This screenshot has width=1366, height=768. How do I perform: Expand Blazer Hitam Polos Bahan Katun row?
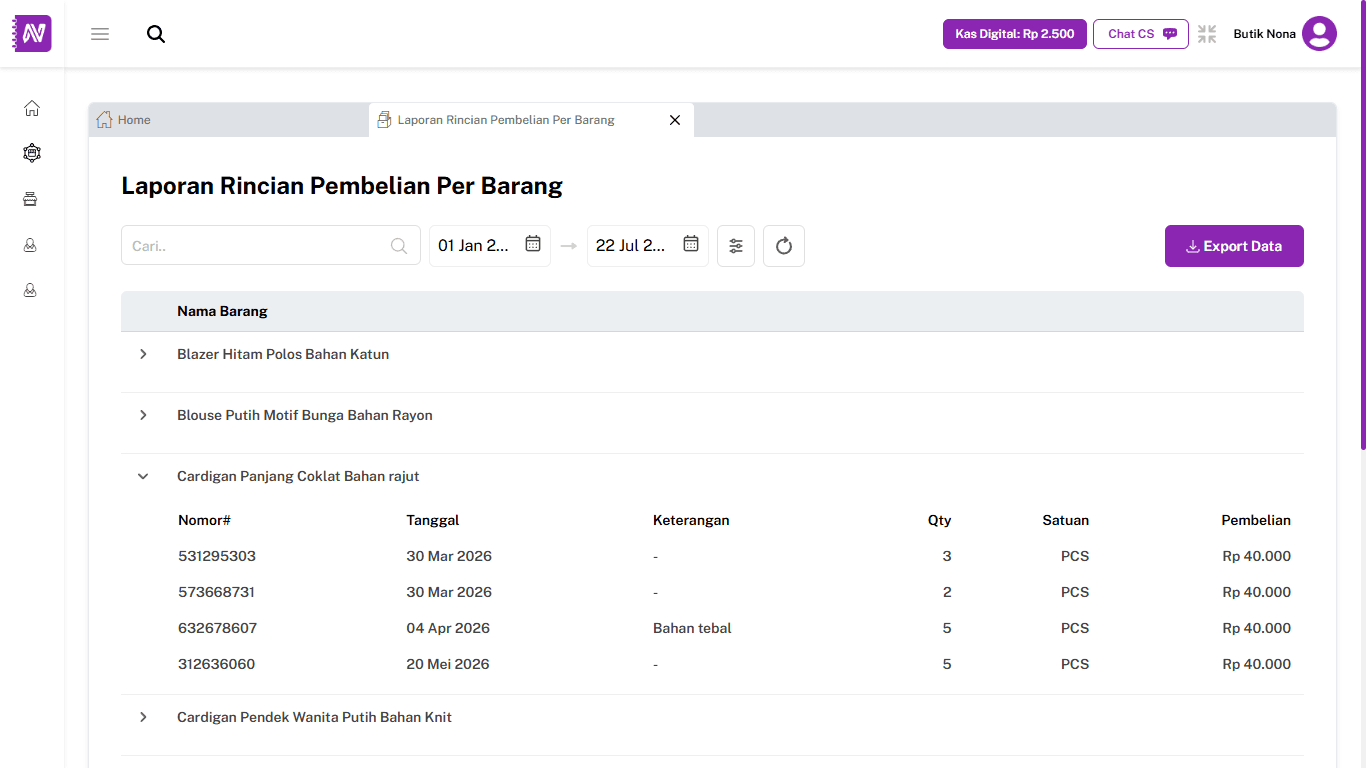pyautogui.click(x=143, y=354)
